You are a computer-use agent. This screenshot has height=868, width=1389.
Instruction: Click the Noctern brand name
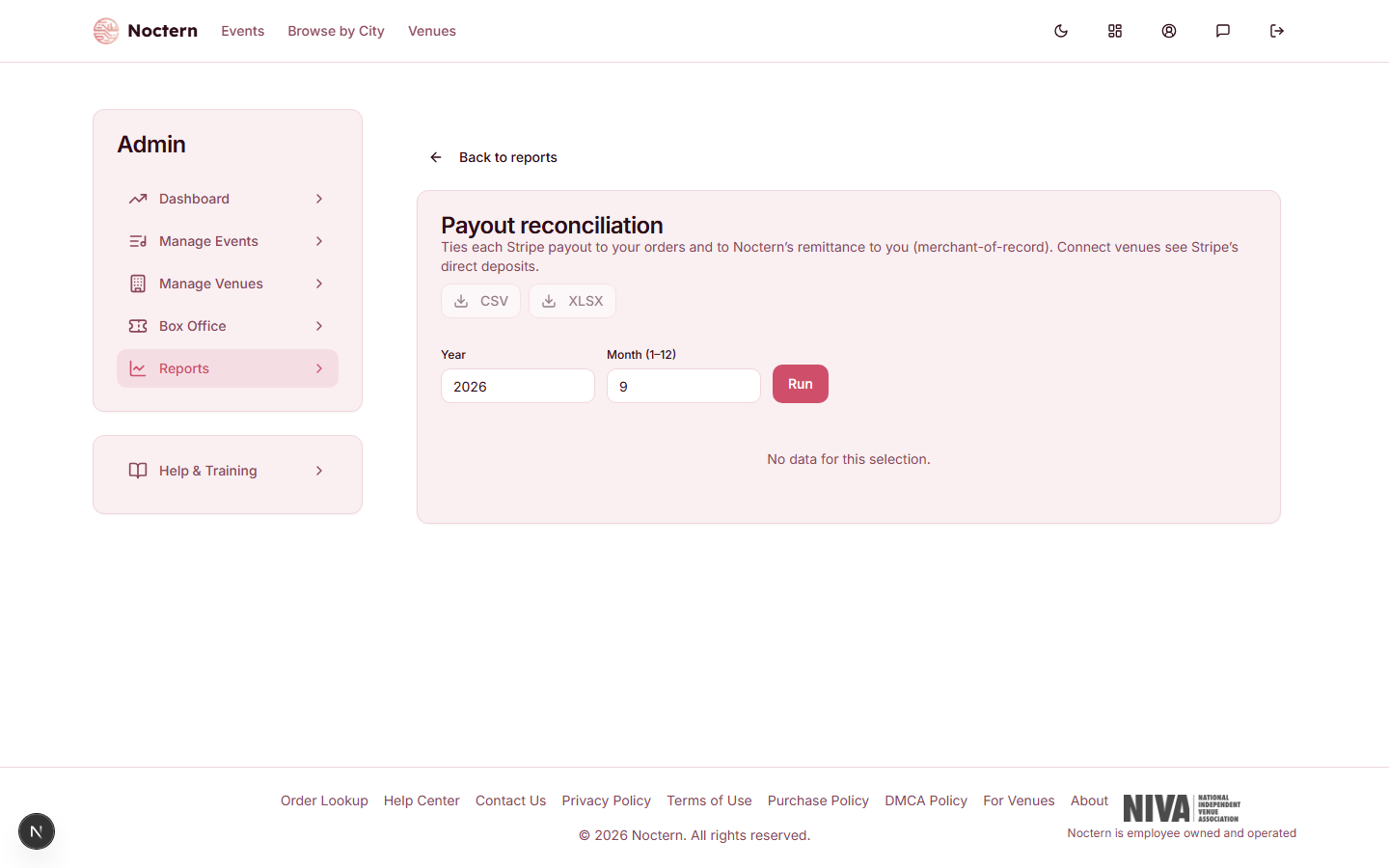tap(162, 31)
